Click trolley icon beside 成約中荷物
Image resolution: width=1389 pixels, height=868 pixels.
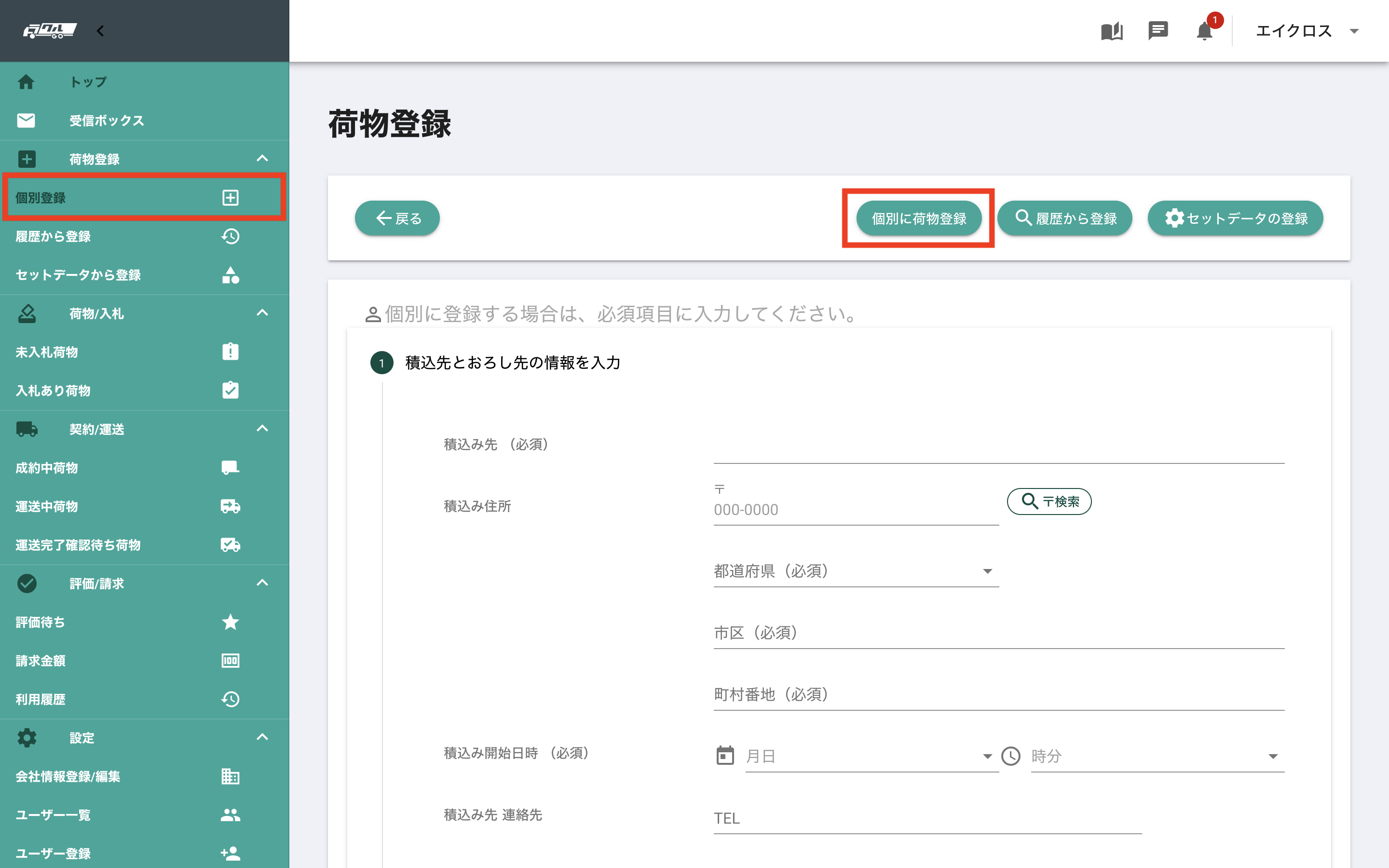230,467
